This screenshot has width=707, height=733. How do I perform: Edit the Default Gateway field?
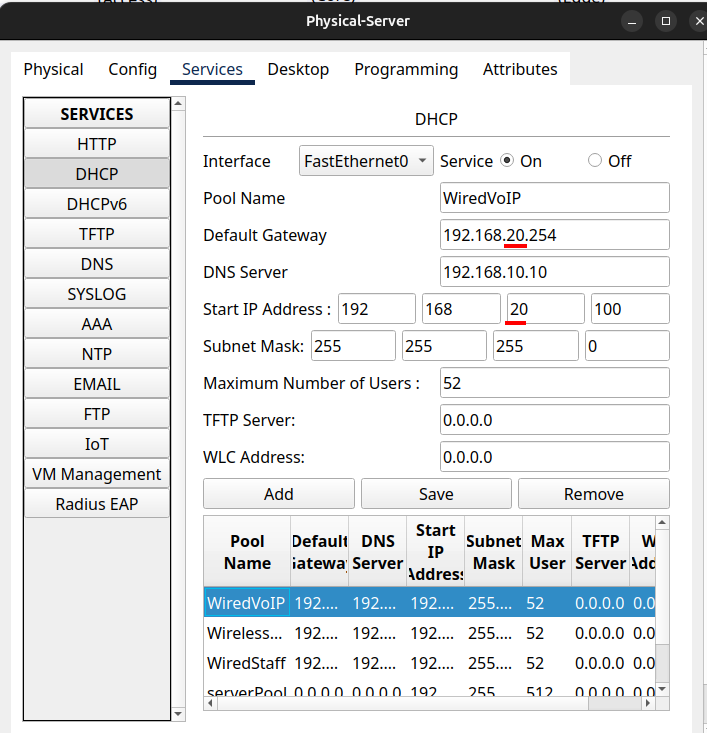coord(555,235)
